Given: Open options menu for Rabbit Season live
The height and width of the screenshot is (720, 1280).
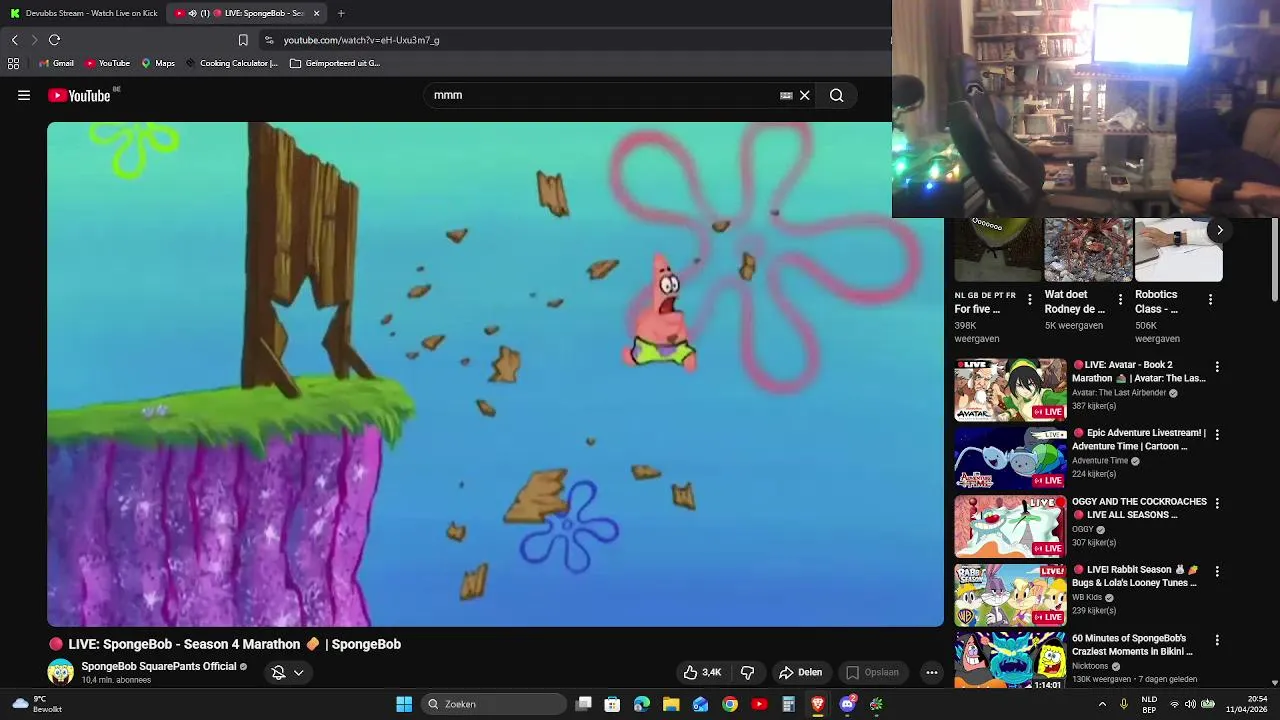Looking at the screenshot, I should pos(1217,571).
